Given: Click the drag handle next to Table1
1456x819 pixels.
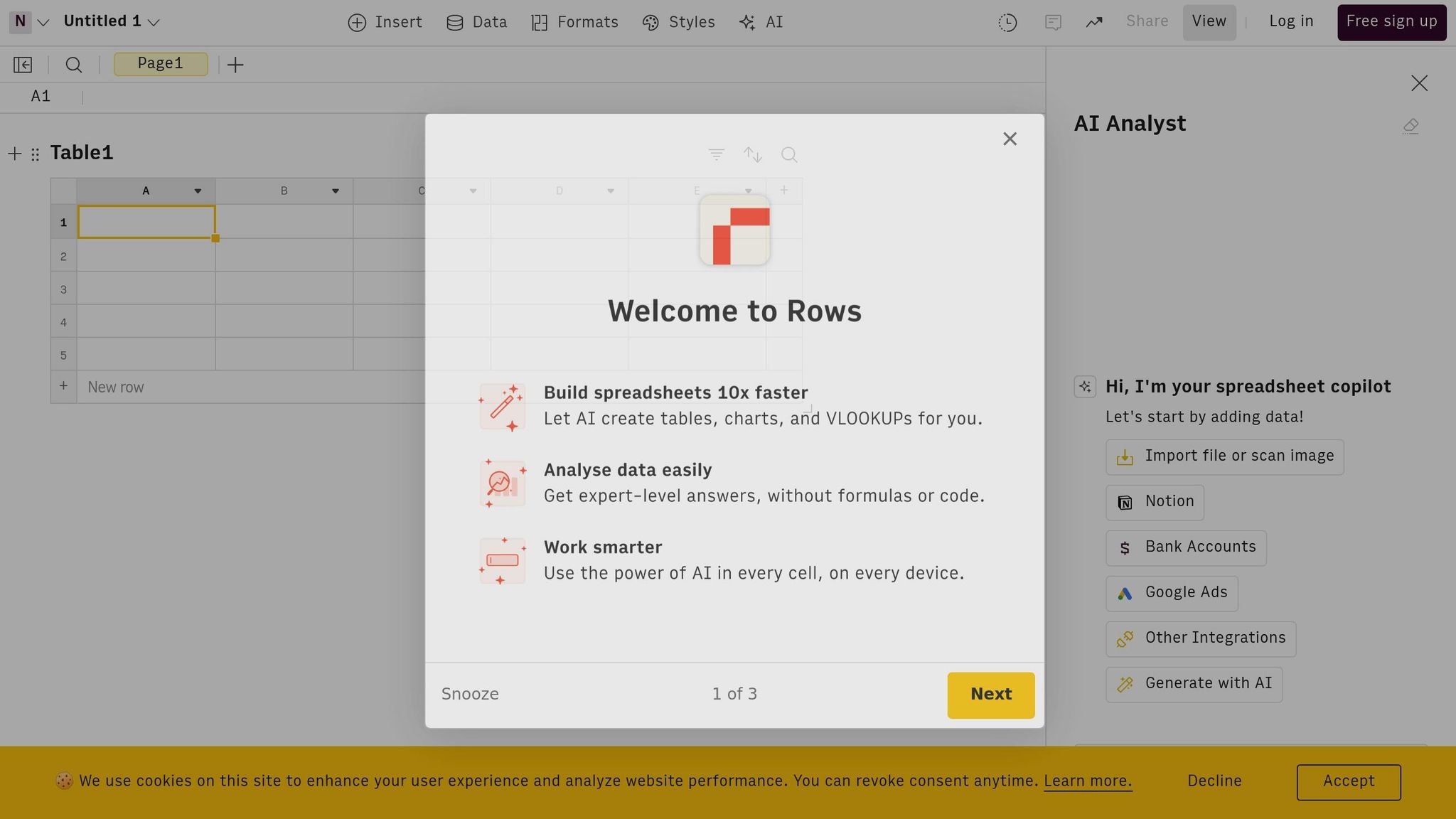Looking at the screenshot, I should [x=35, y=154].
